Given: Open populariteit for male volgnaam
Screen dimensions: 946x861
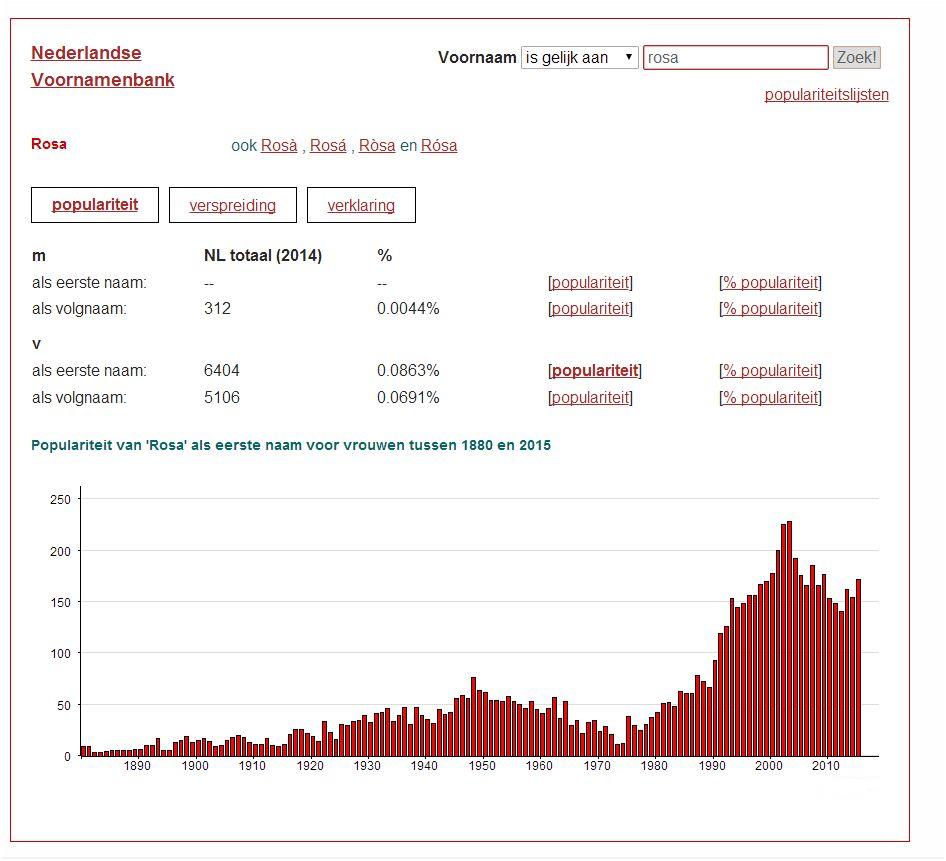Looking at the screenshot, I should (590, 309).
